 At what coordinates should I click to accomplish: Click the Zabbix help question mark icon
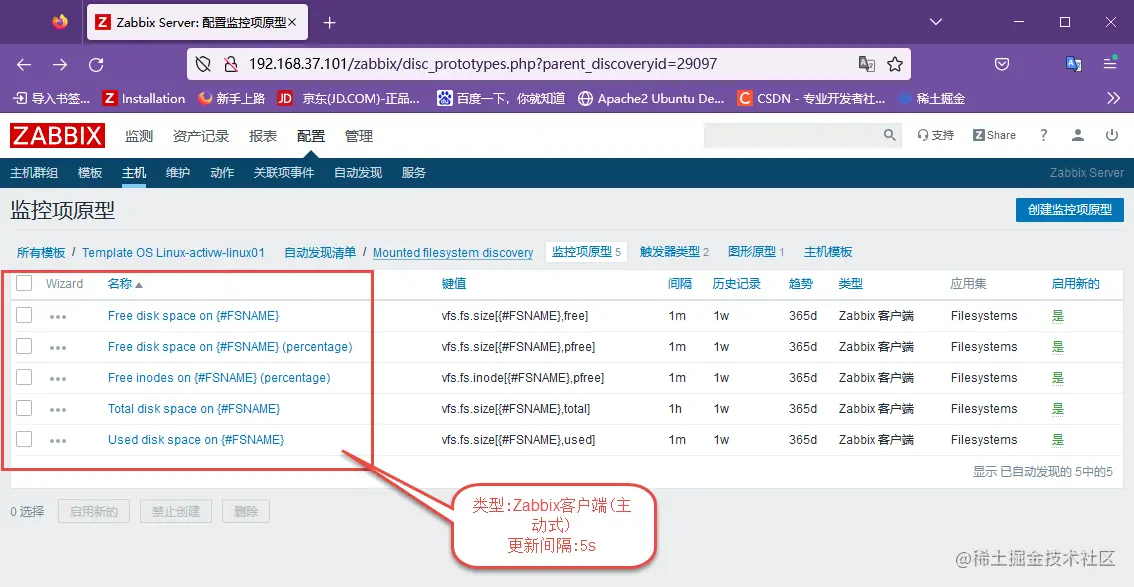[x=1043, y=134]
